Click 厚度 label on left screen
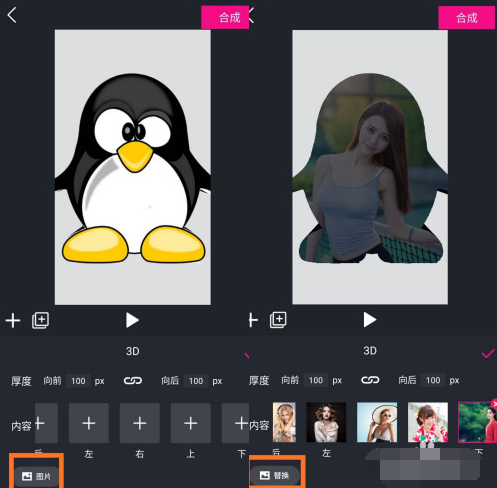497x488 pixels. (21, 381)
